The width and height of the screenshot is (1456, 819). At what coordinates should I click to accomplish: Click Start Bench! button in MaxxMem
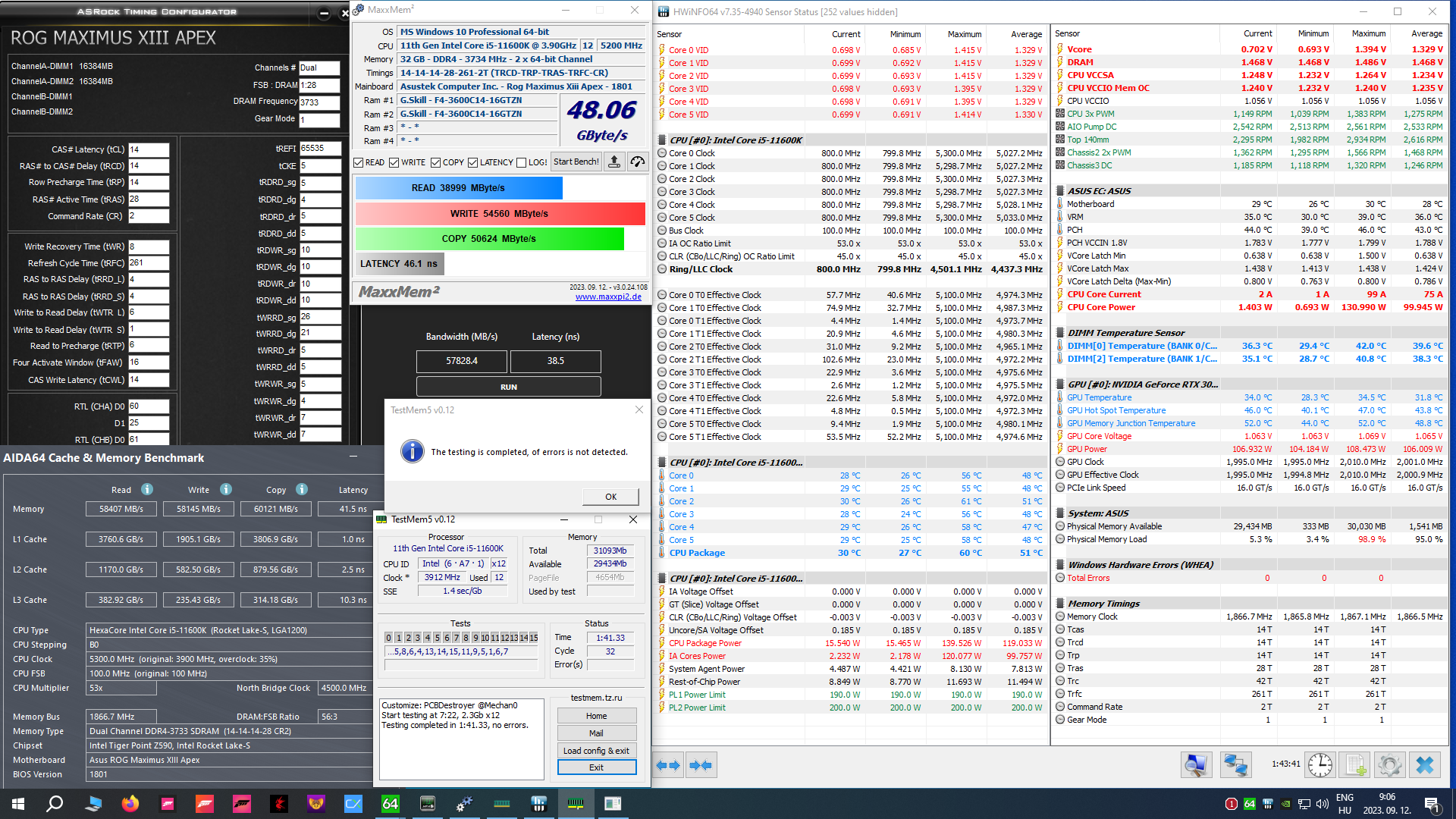[x=576, y=162]
